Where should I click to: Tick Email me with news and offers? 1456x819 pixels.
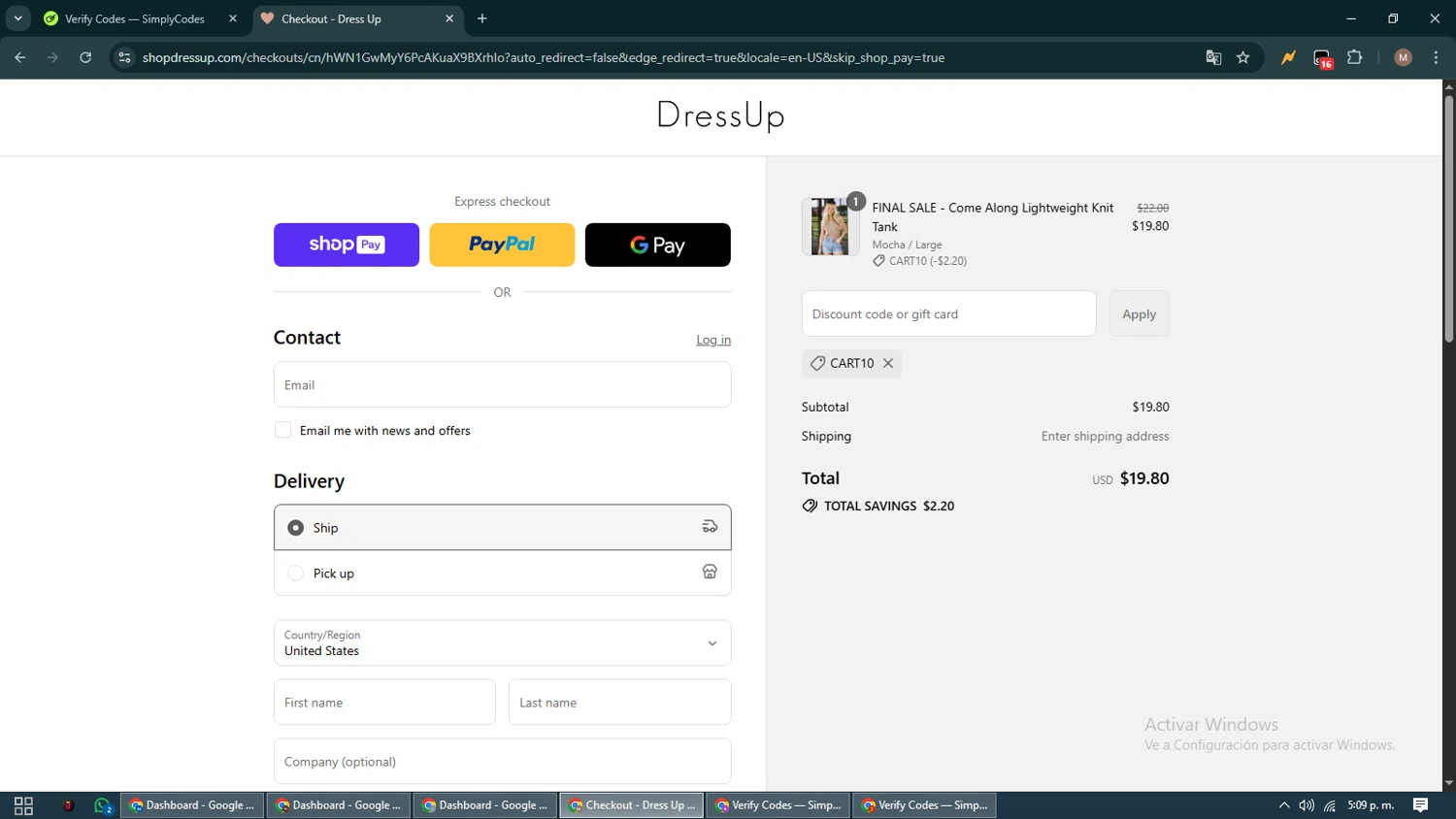pyautogui.click(x=283, y=430)
